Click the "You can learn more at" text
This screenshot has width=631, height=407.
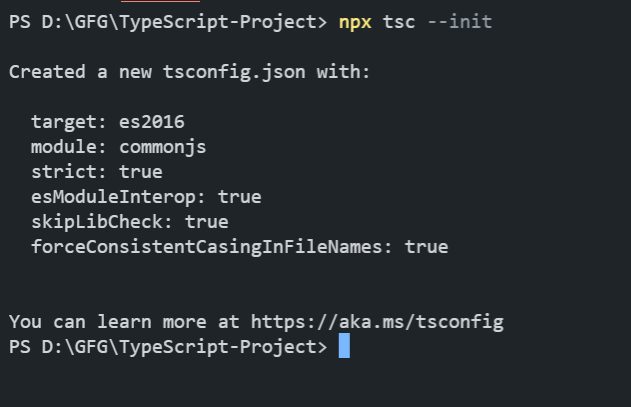(x=125, y=322)
